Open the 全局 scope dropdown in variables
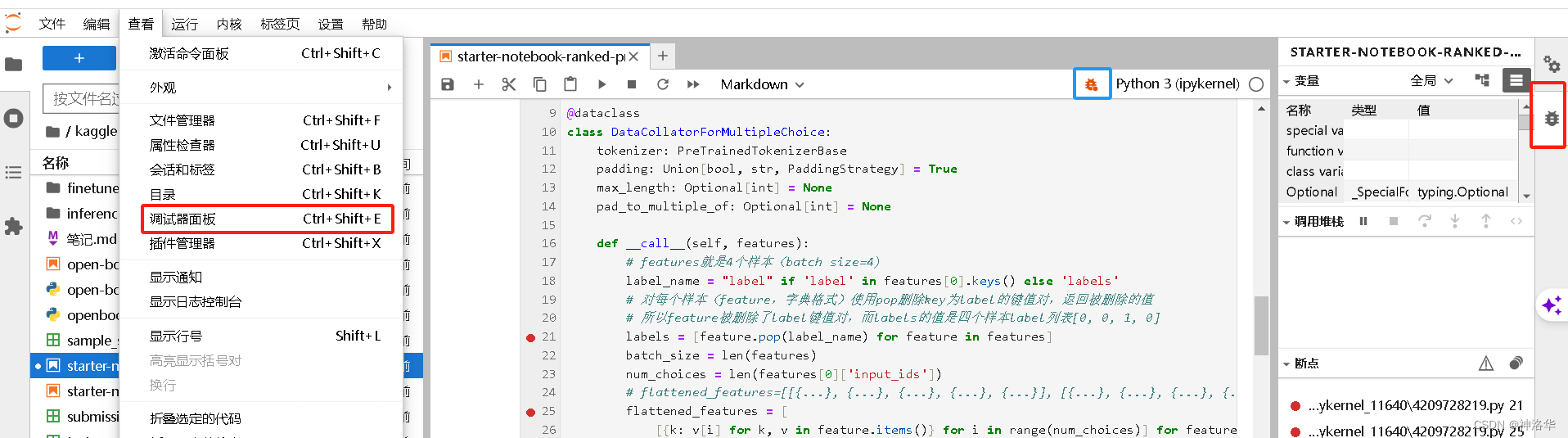This screenshot has width=1568, height=438. pos(1431,80)
